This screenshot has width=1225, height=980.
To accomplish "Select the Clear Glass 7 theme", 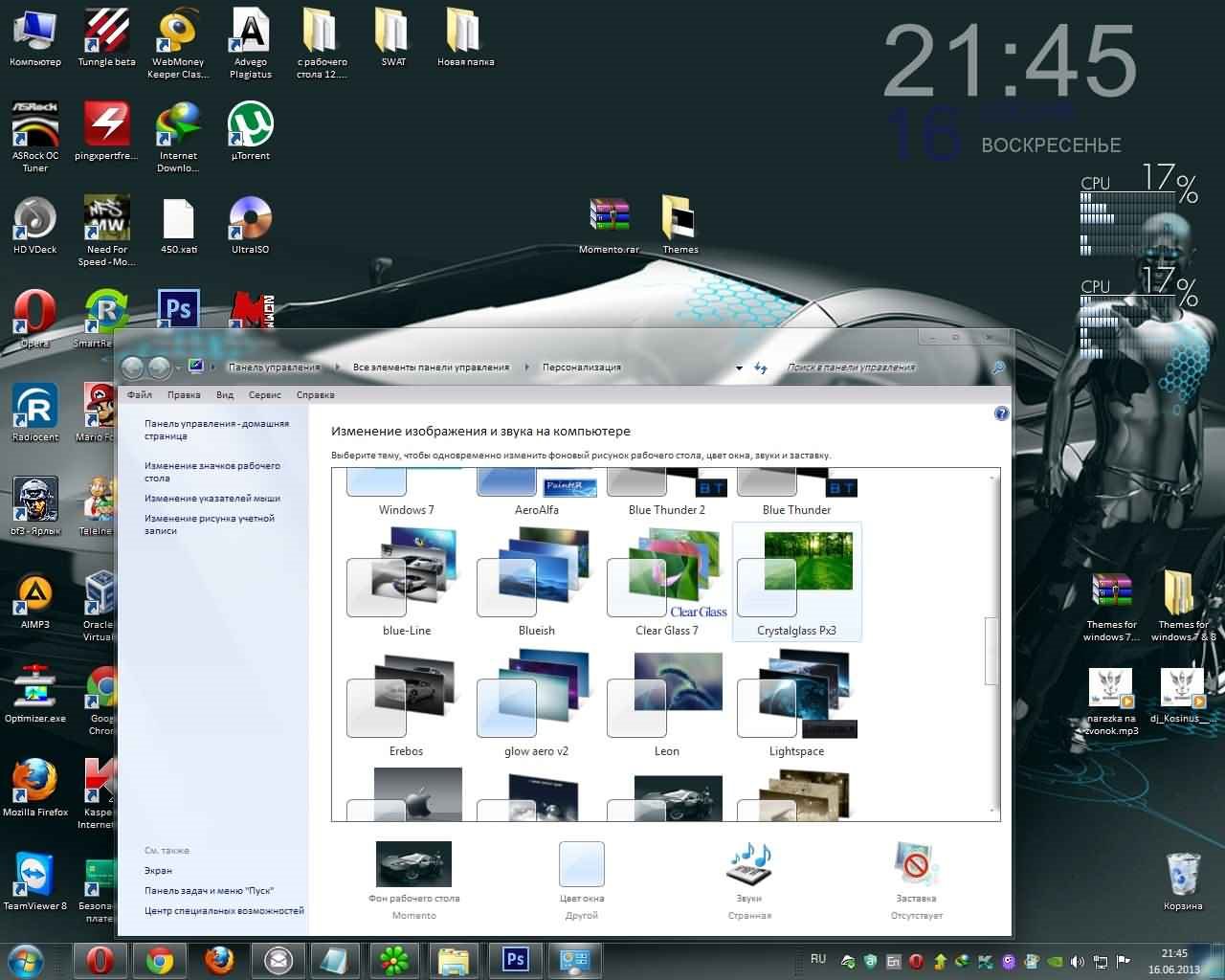I will click(667, 584).
